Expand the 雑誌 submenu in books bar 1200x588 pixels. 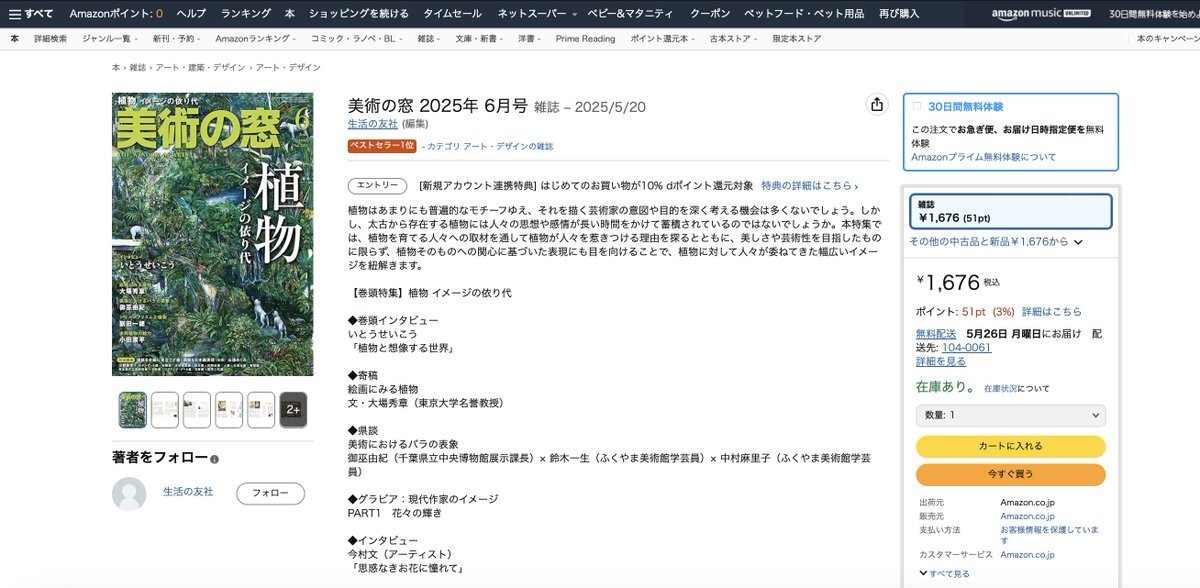pyautogui.click(x=430, y=39)
